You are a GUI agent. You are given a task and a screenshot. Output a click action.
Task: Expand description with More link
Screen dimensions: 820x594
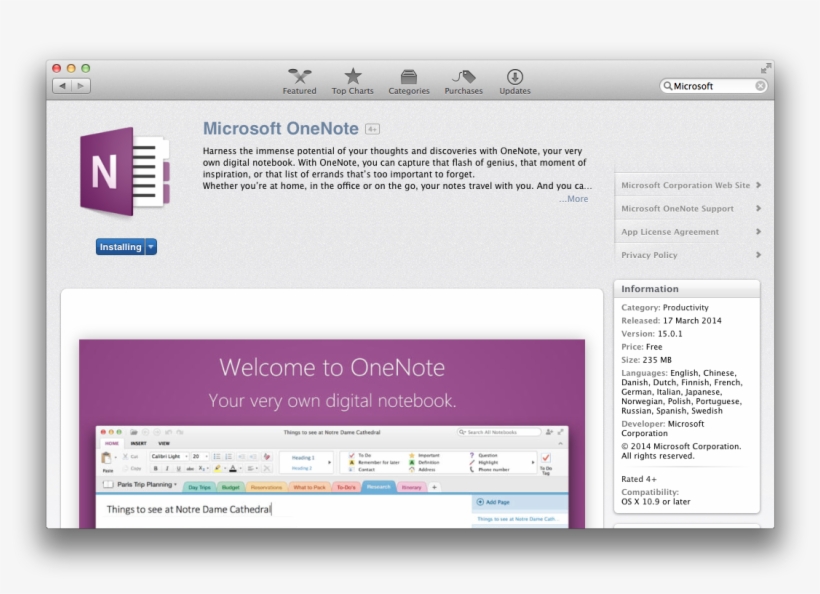click(x=574, y=199)
